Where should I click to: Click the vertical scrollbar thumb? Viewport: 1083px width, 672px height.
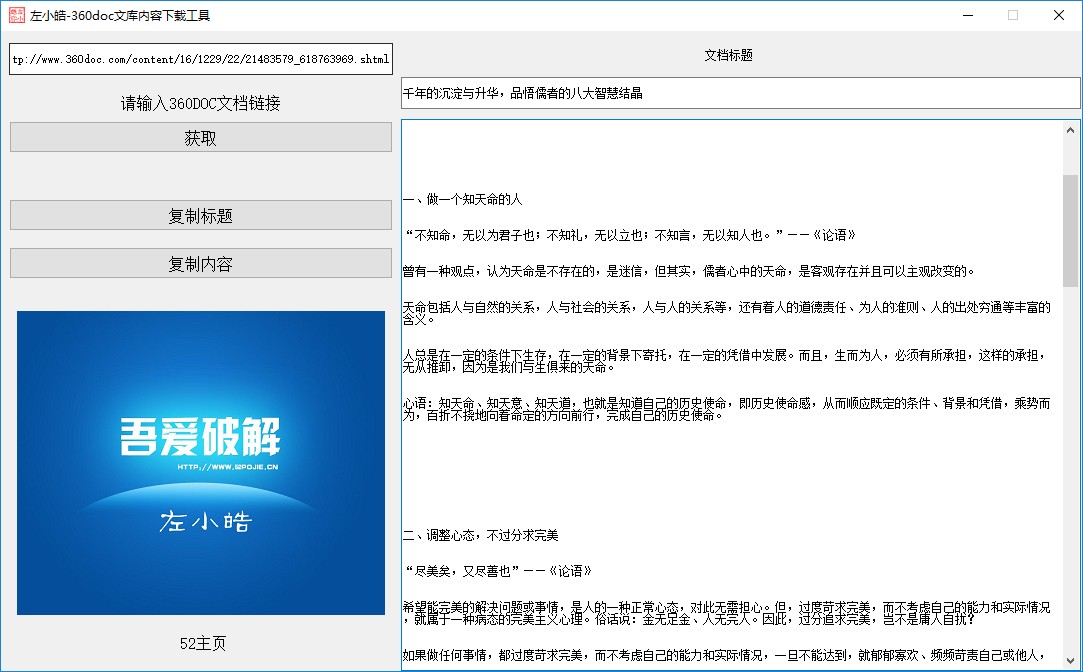click(1070, 231)
